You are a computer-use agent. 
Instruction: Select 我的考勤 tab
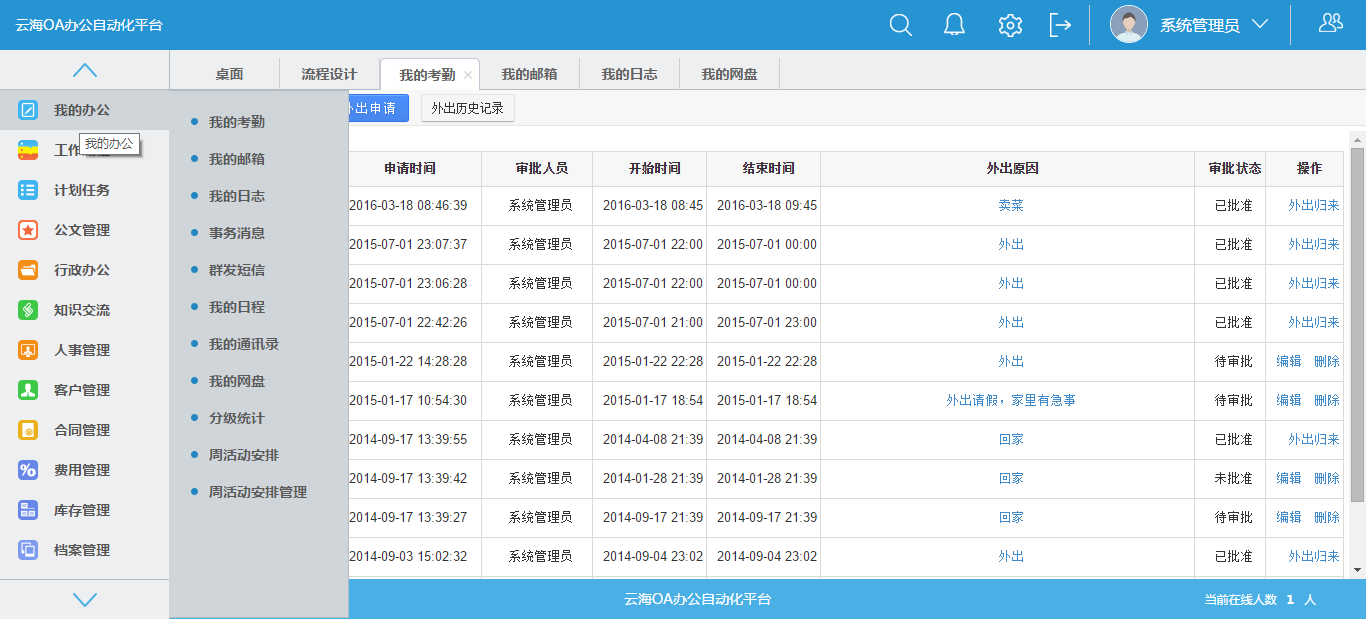[427, 75]
